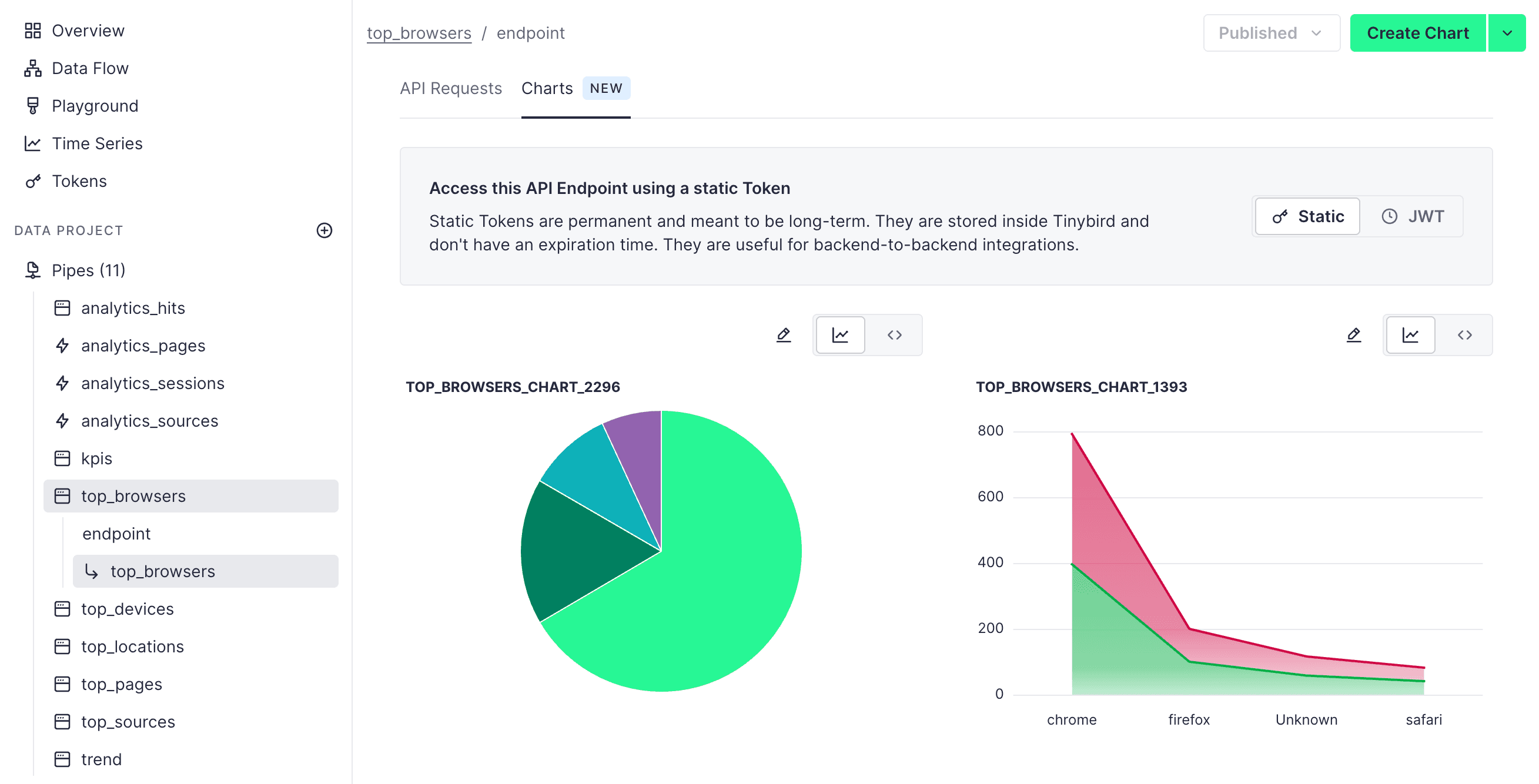Open the Published status dropdown
The width and height of the screenshot is (1539, 784).
pos(1271,33)
